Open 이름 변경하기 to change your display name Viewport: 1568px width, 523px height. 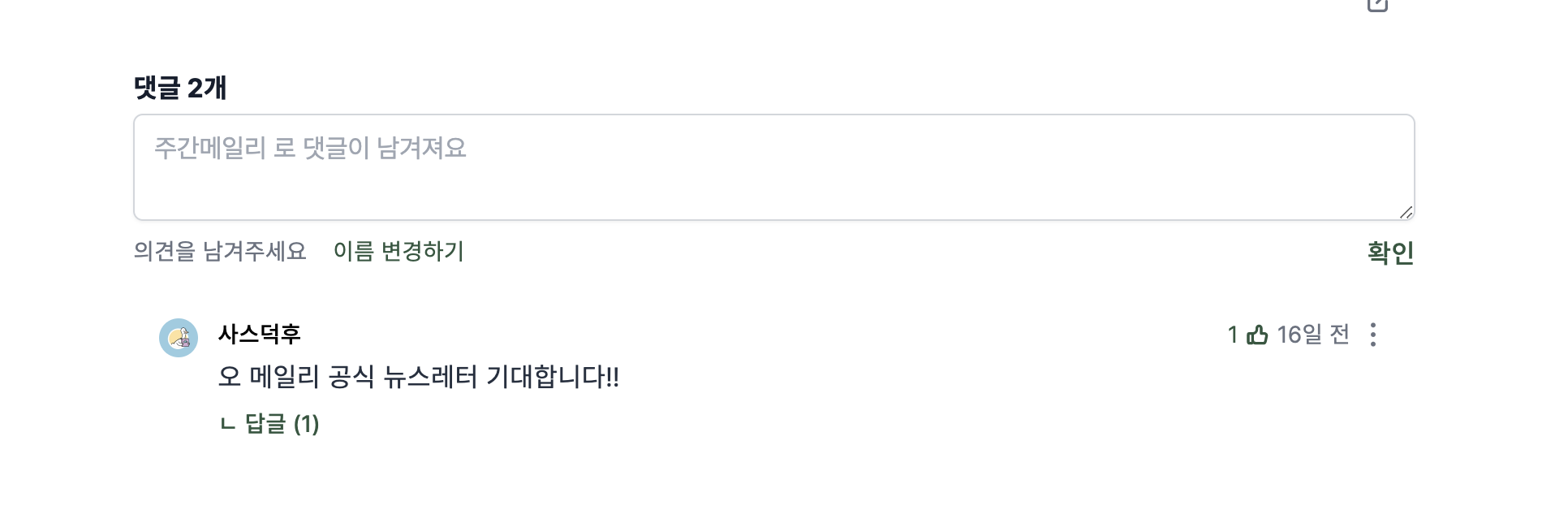point(398,253)
